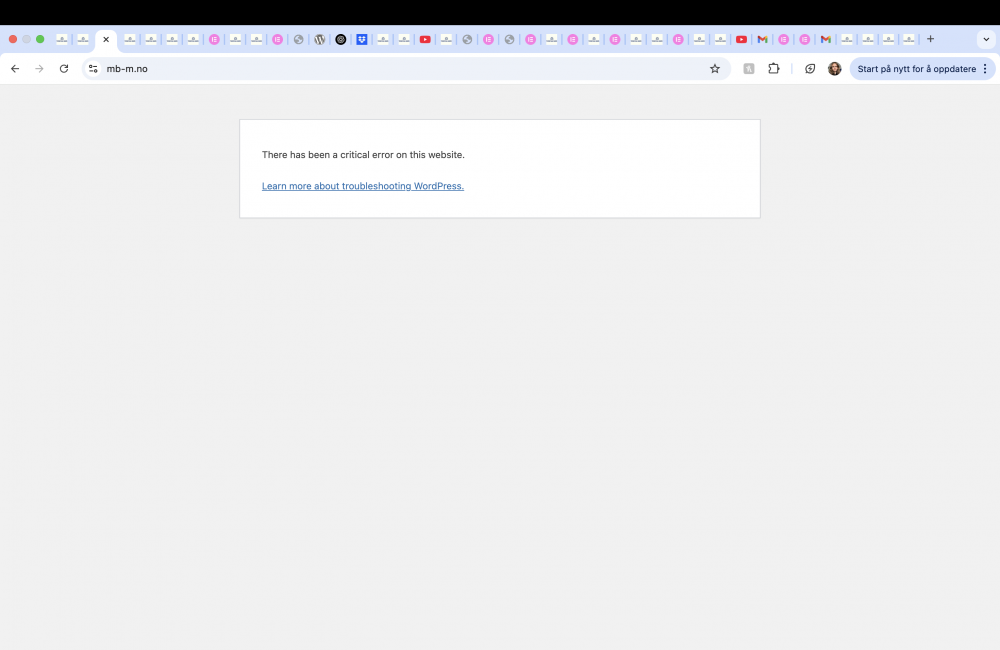Switch to the WordPress tab

point(320,40)
